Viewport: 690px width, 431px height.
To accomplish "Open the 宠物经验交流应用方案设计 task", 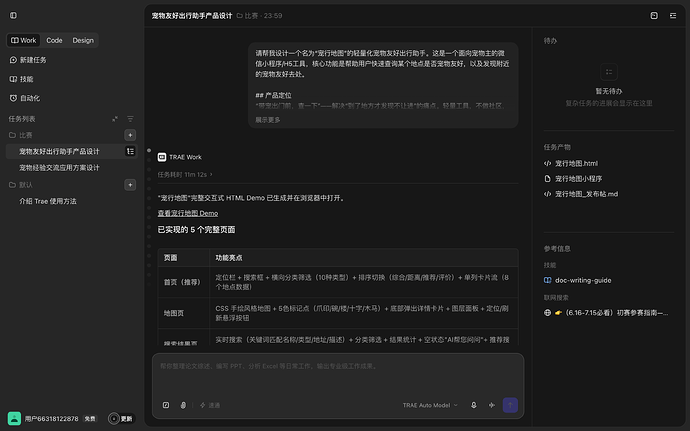I will [59, 168].
